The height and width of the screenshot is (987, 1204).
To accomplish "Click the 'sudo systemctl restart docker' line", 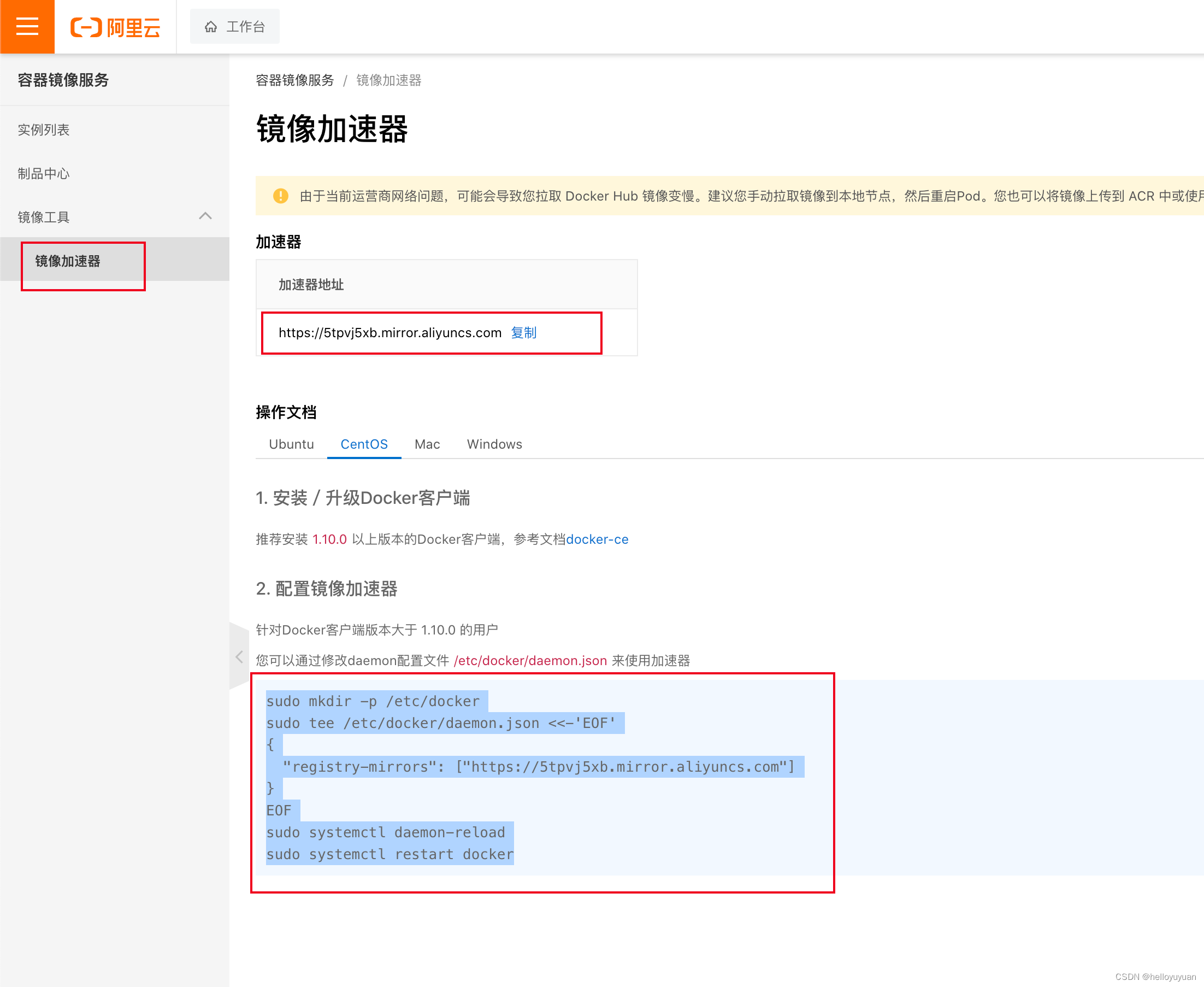I will click(390, 854).
